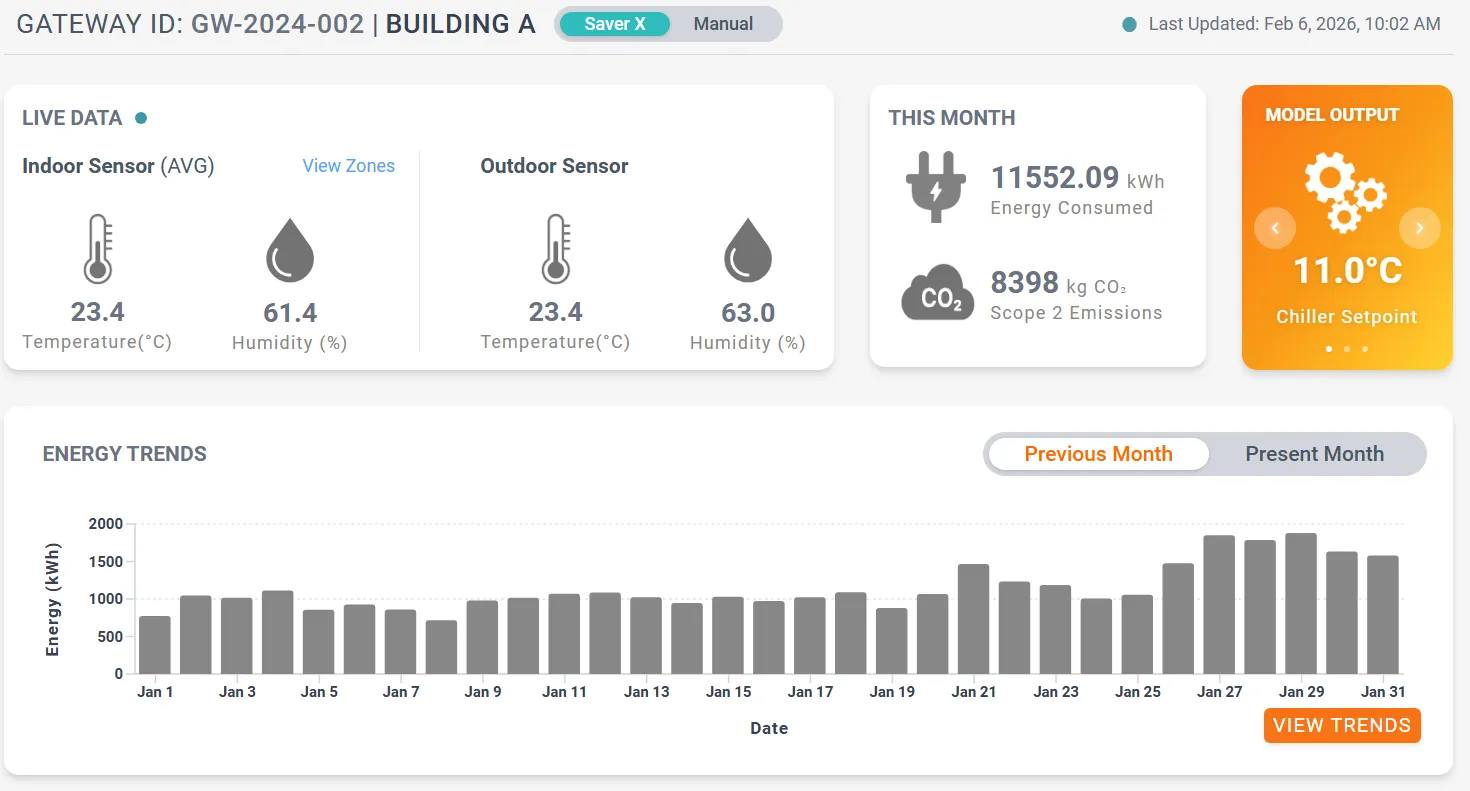
Task: Click the outdoor temperature thermometer icon
Action: pos(555,249)
